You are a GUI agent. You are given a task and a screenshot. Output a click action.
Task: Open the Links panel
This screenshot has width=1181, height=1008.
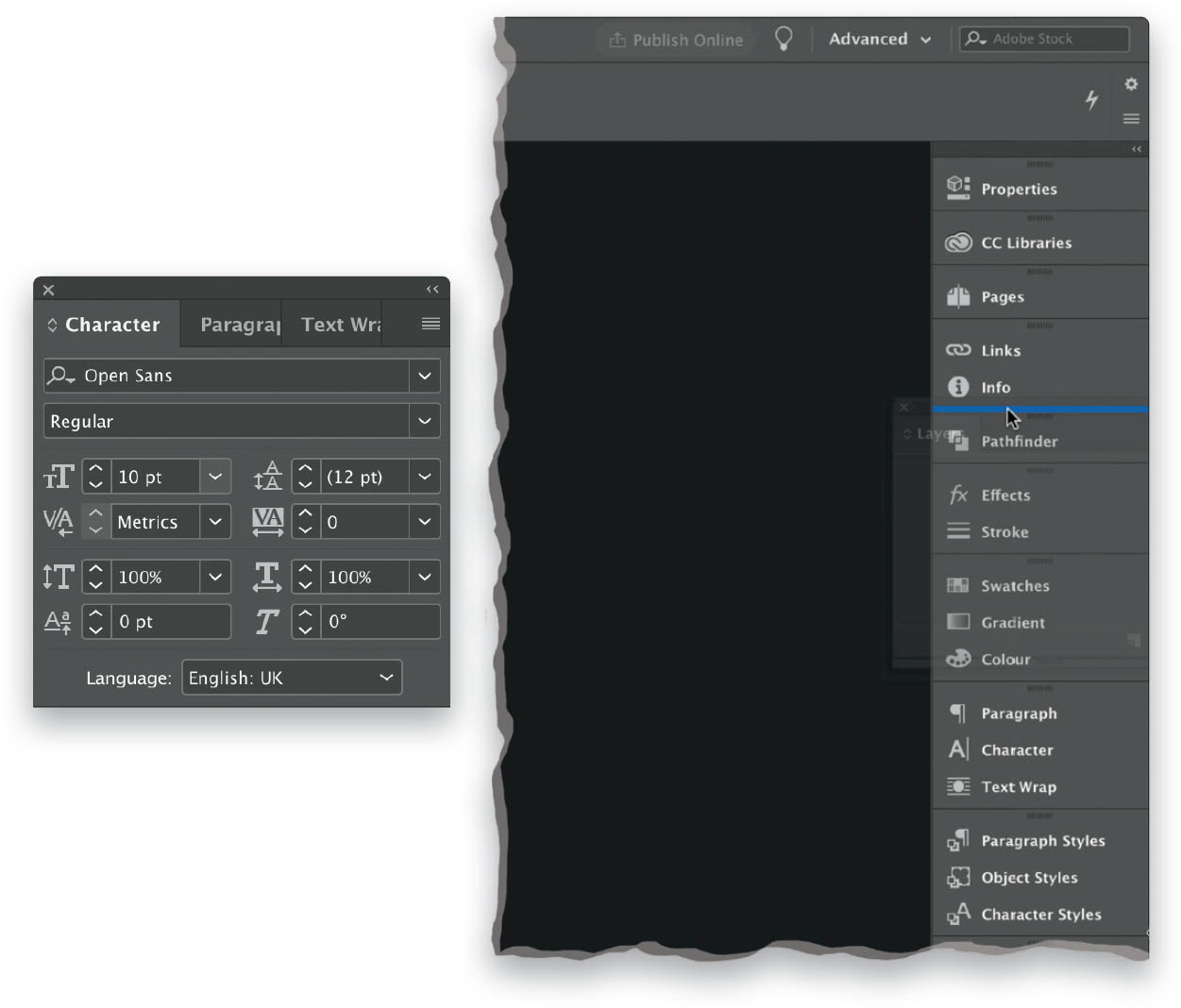tap(1000, 350)
